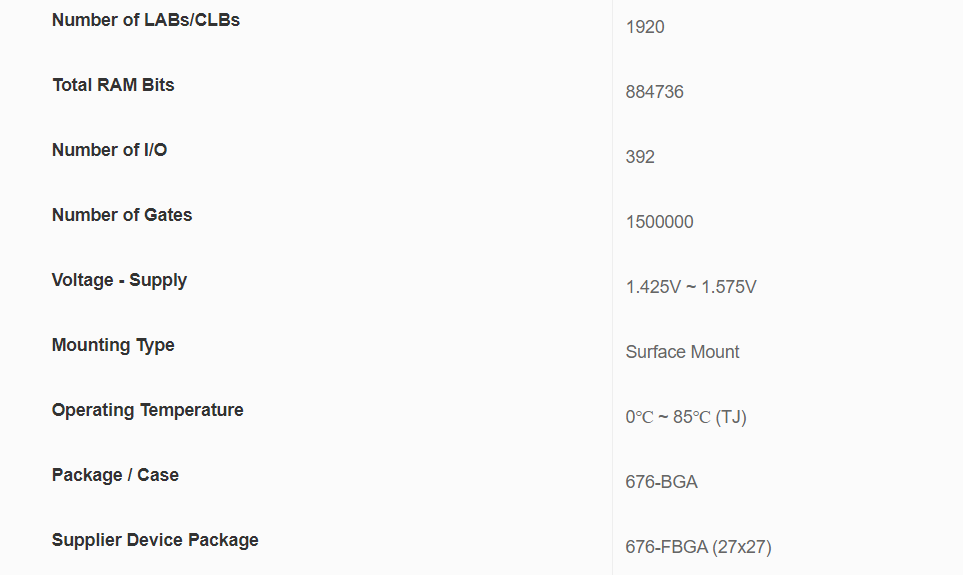Click the Operating Temperature label
This screenshot has width=963, height=575.
(147, 410)
